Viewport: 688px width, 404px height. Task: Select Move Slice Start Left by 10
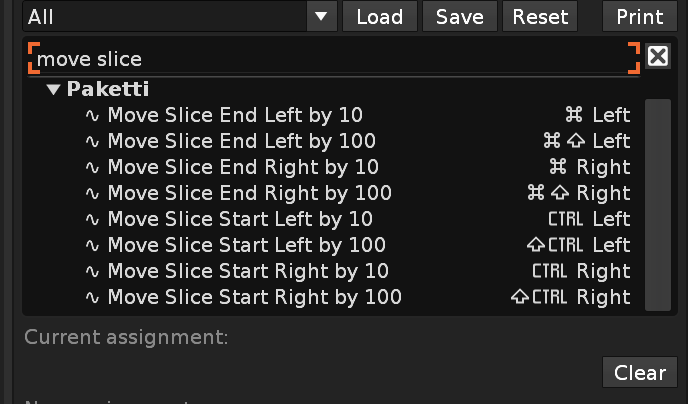pos(240,219)
